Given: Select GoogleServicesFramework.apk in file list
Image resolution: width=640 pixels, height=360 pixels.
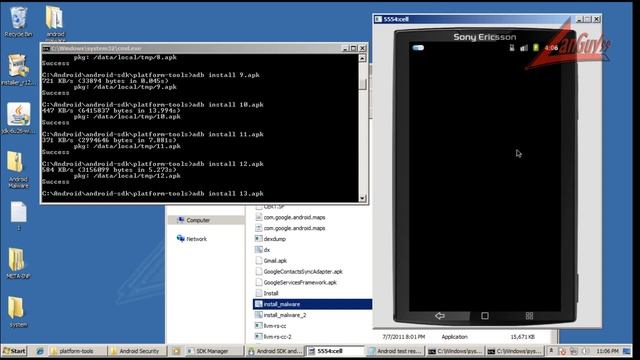Looking at the screenshot, I should click(296, 282).
